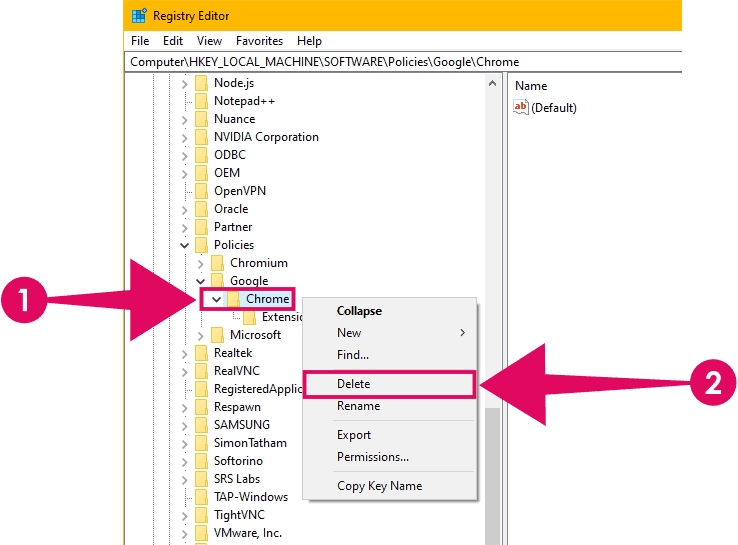Click the OEM folder icon
The image size is (738, 545).
point(201,173)
